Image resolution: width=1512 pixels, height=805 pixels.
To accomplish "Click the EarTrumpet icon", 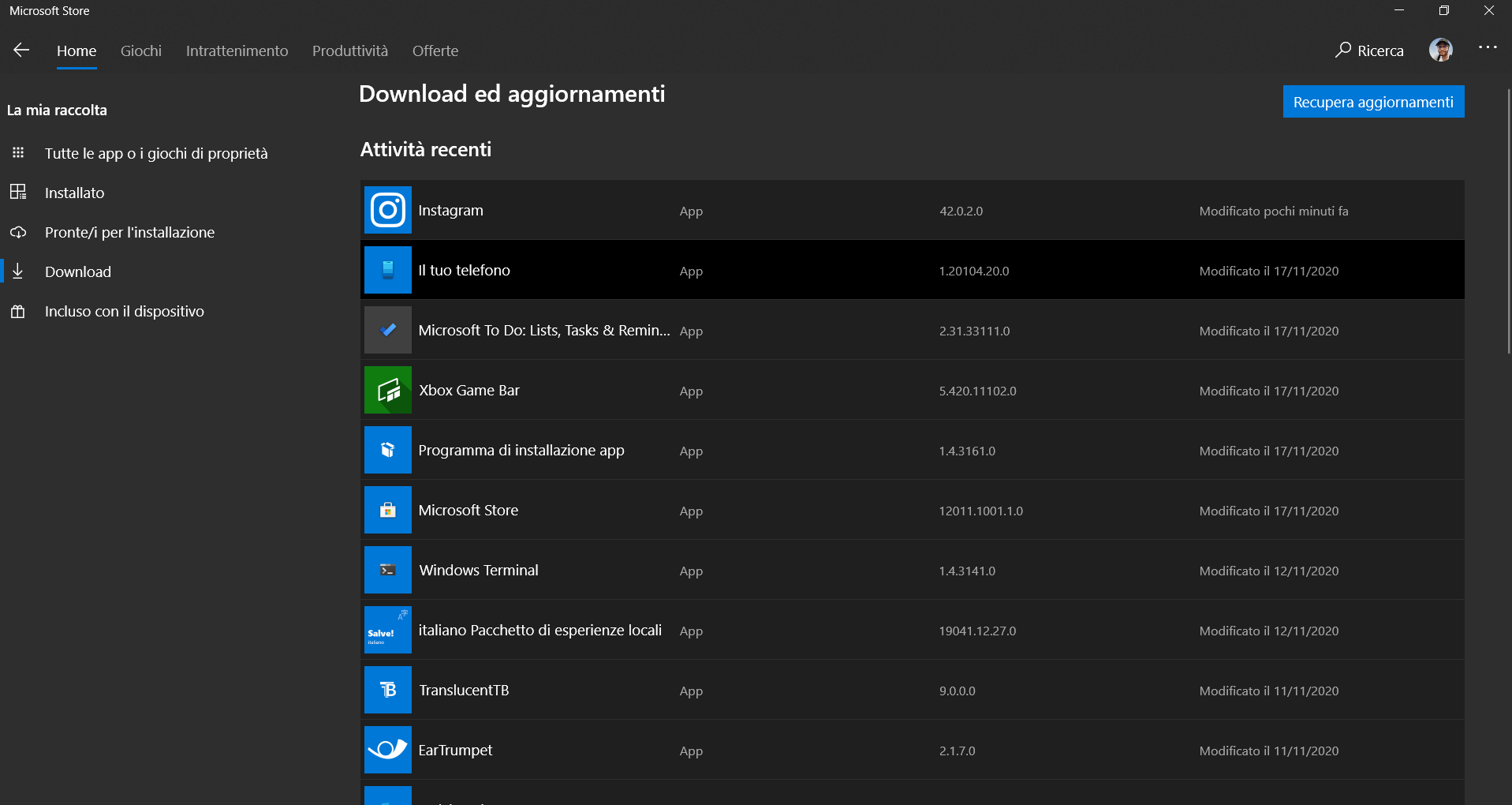I will [x=388, y=750].
